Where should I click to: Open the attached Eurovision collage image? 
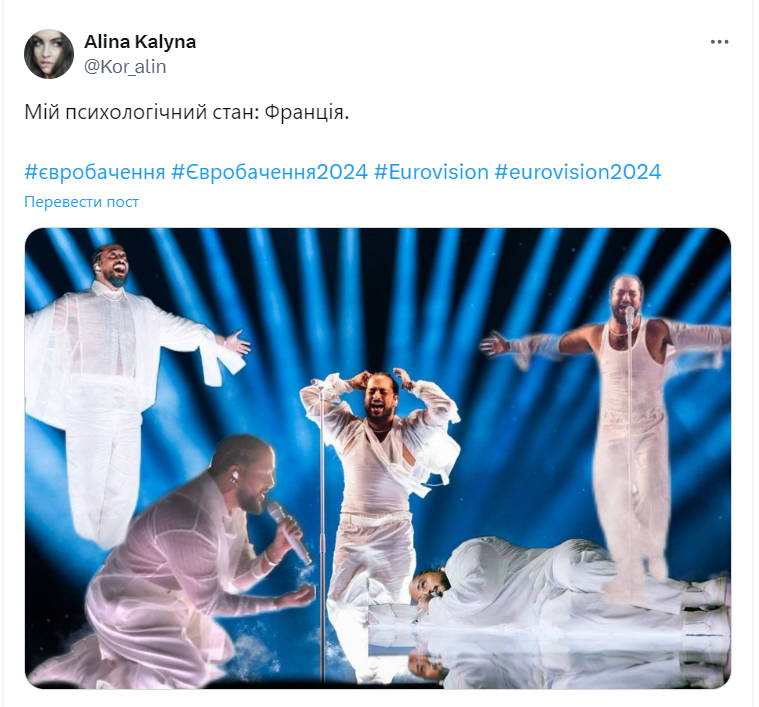(378, 458)
